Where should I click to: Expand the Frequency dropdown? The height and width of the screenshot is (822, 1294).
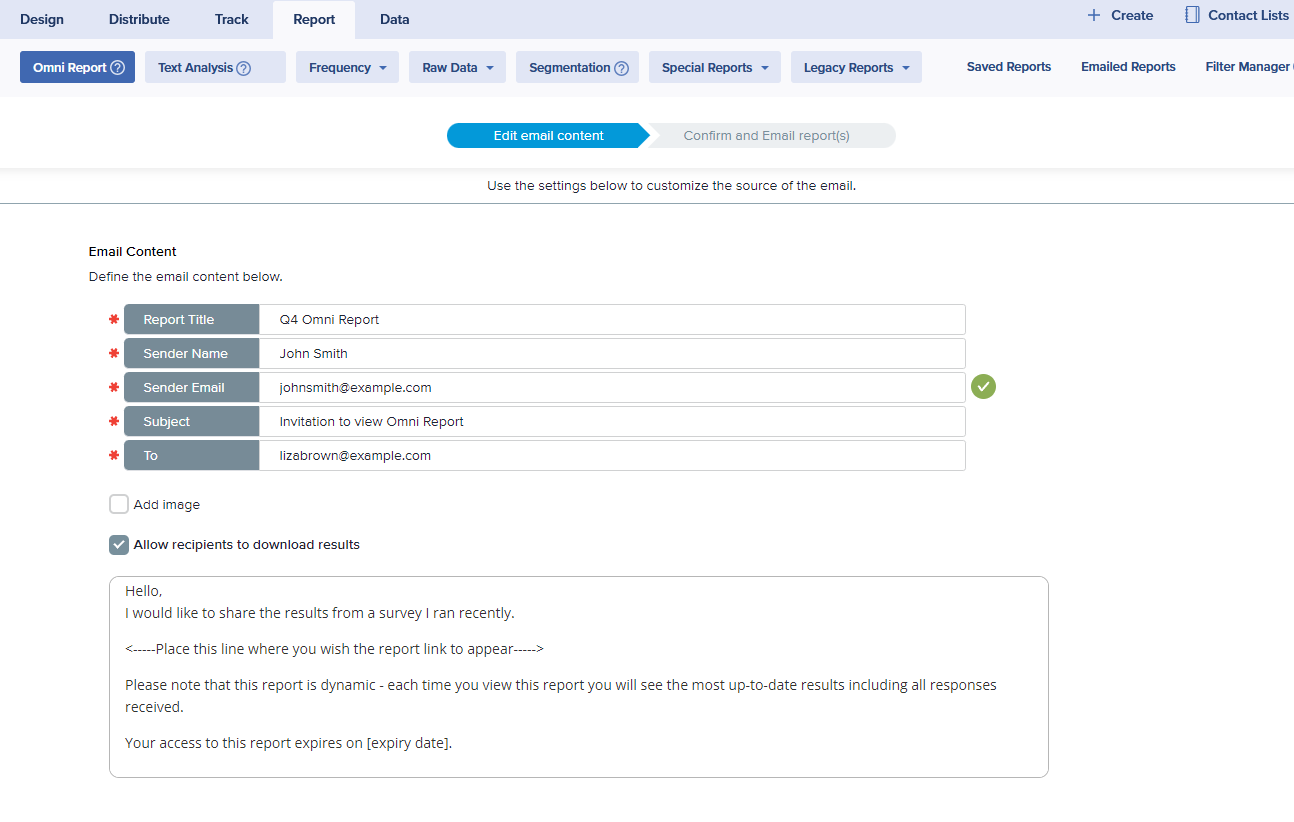coord(347,68)
